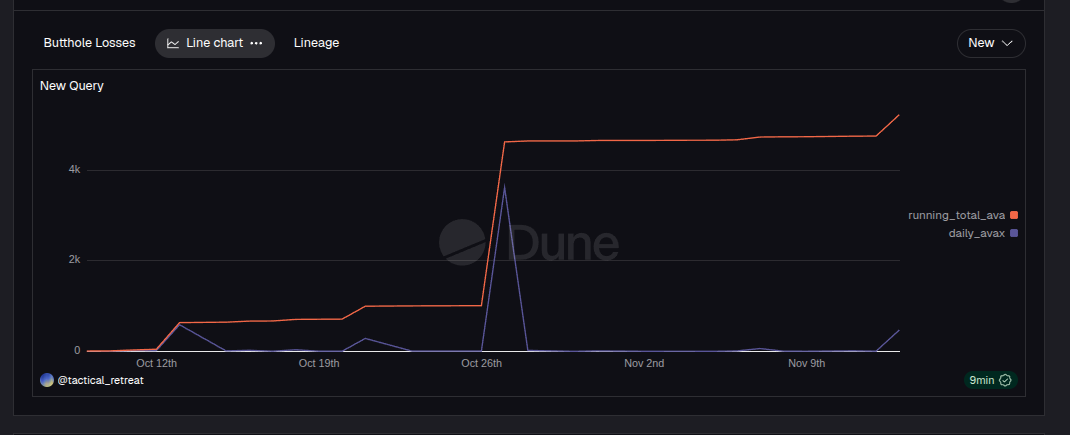The width and height of the screenshot is (1070, 435).
Task: Click the Oct 12th axis label
Action: tap(157, 363)
